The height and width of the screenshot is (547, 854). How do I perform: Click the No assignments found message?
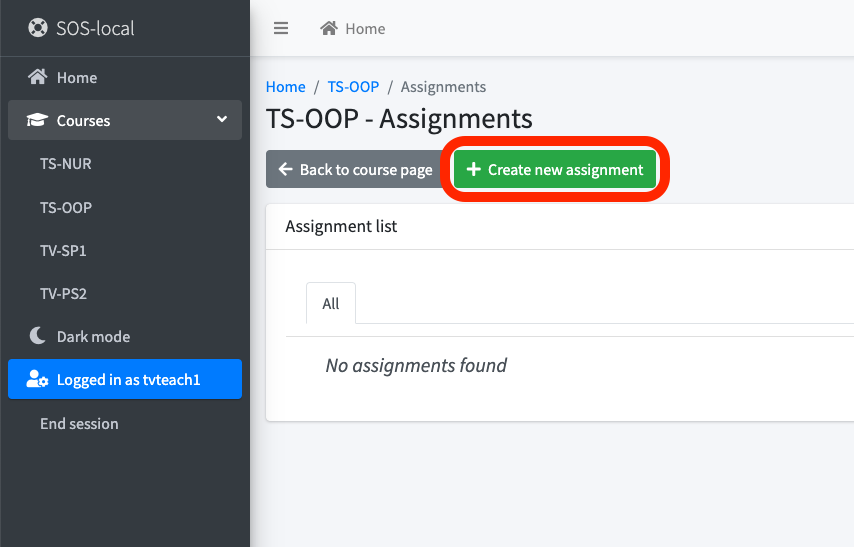[416, 365]
